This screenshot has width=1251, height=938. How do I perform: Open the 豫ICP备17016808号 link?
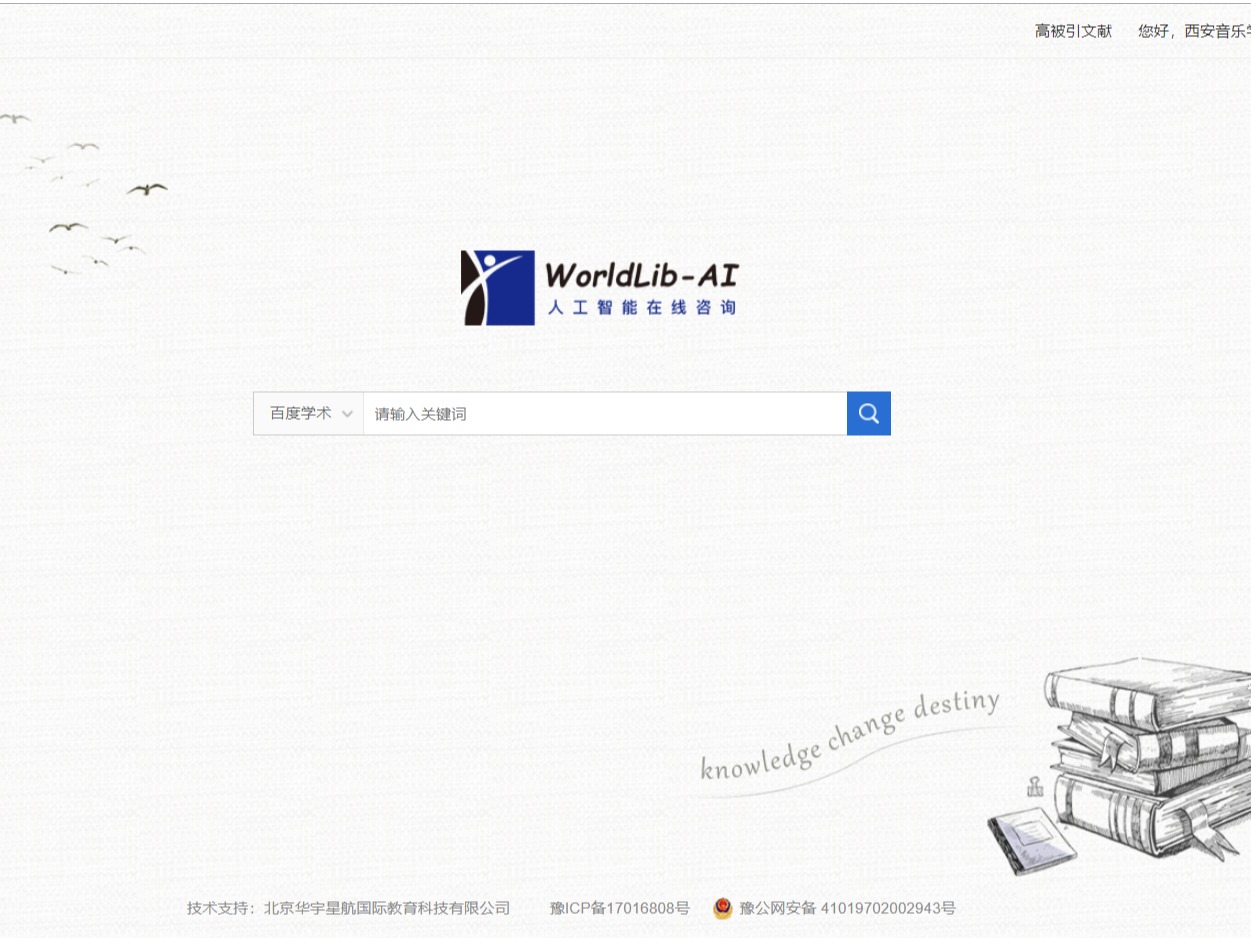[x=619, y=908]
